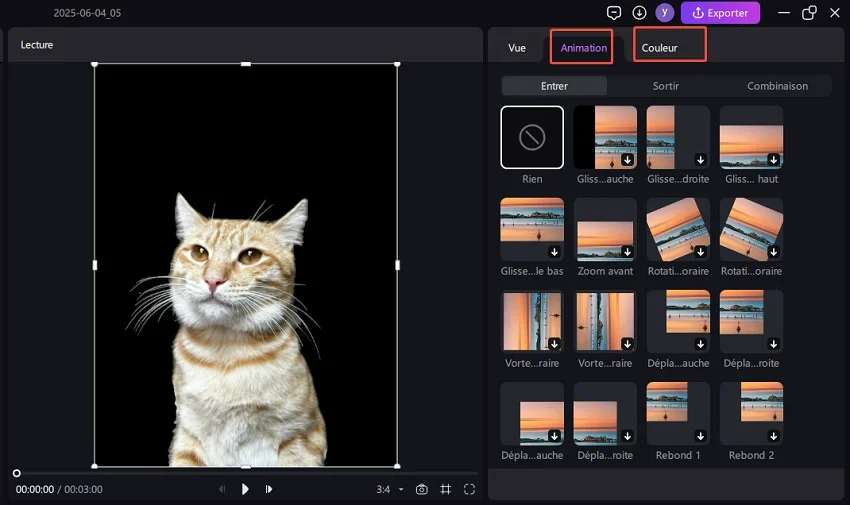Step to the previous frame

pos(222,489)
